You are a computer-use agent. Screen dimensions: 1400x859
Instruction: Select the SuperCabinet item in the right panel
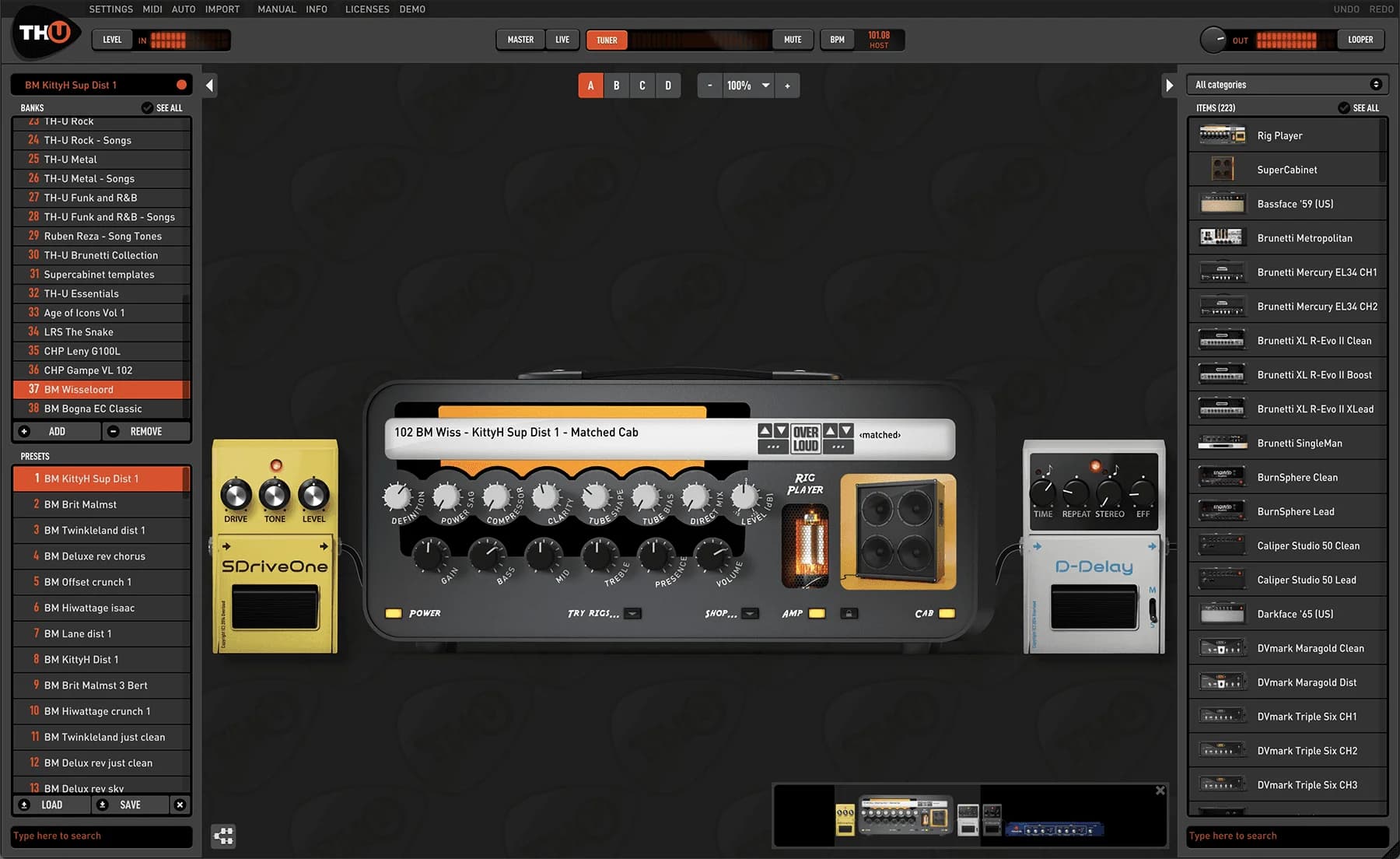(x=1287, y=169)
